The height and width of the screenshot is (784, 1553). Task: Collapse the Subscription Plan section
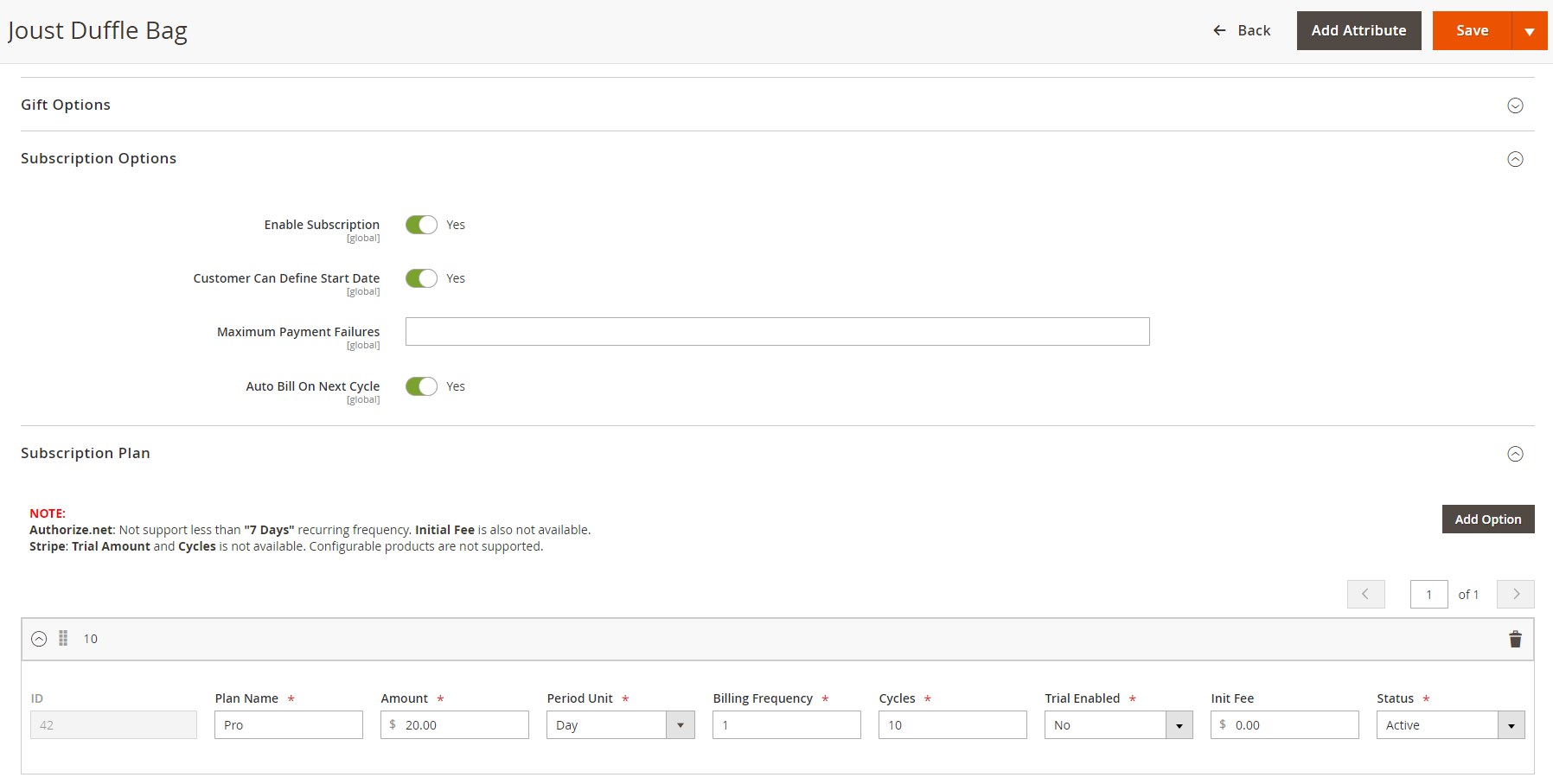coord(1515,454)
